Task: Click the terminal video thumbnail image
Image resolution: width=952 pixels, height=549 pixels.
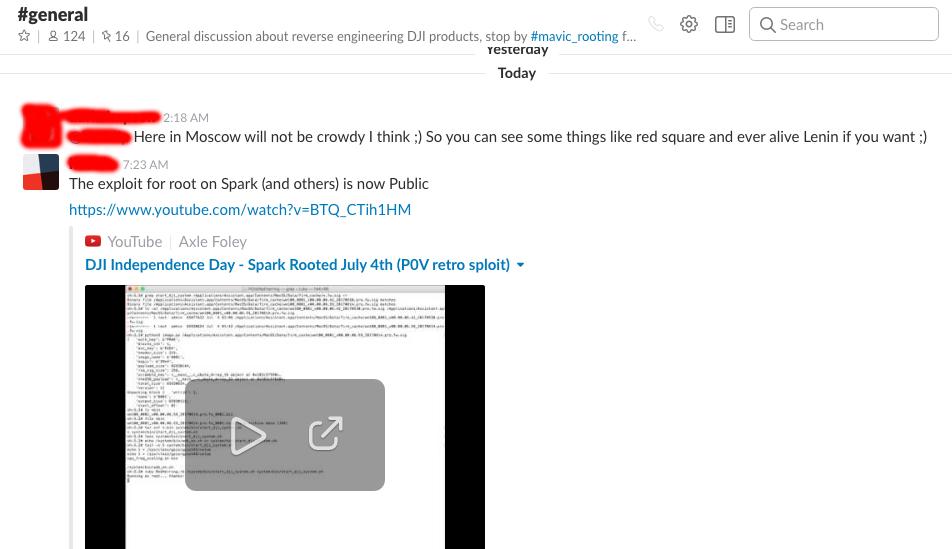Action: [x=285, y=417]
